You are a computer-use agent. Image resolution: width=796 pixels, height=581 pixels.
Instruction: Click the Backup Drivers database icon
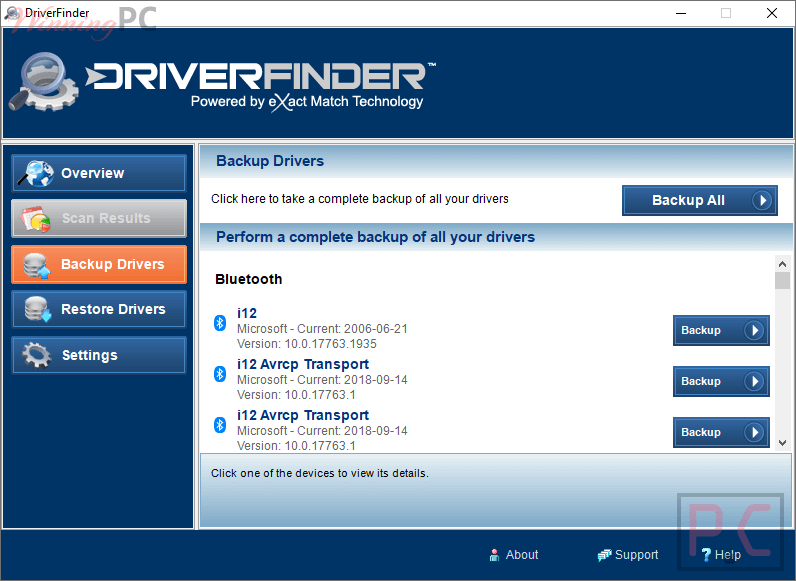point(37,265)
